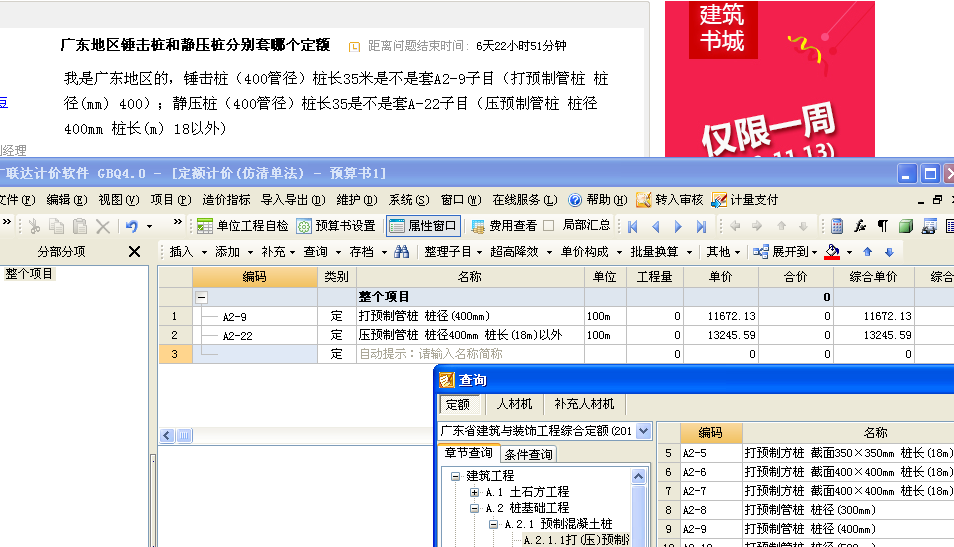Click the Cut scissors icon
The image size is (954, 547).
(34, 226)
